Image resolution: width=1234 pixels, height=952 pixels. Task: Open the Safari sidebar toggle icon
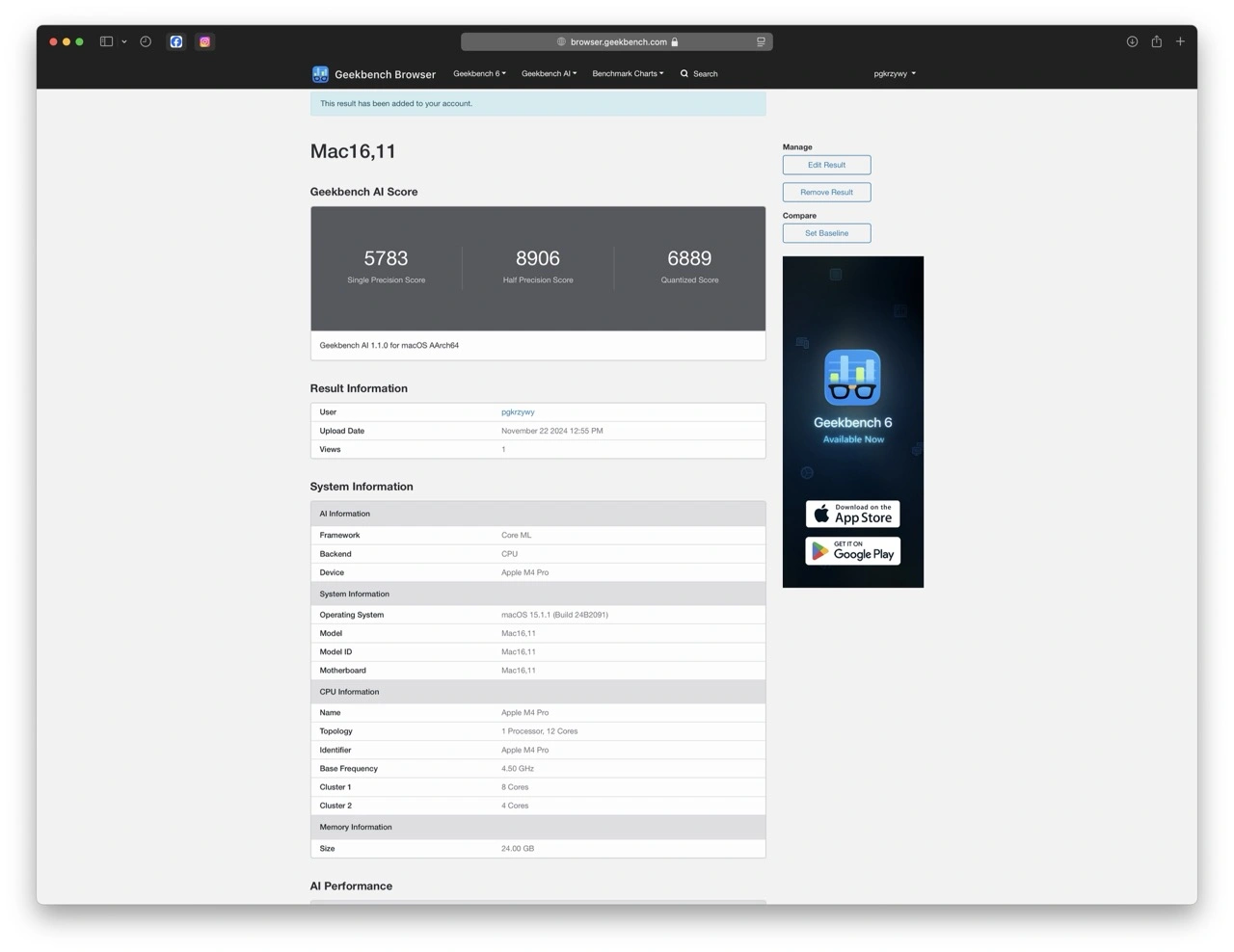pyautogui.click(x=106, y=41)
